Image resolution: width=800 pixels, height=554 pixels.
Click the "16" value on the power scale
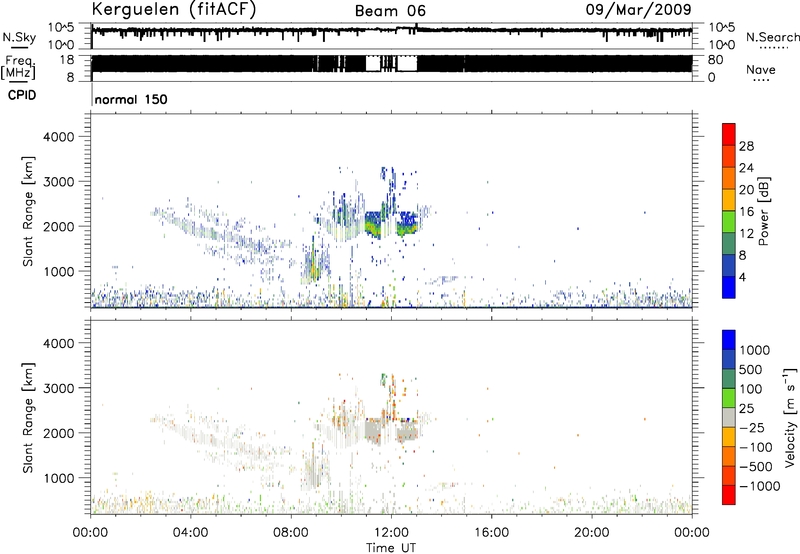(746, 212)
